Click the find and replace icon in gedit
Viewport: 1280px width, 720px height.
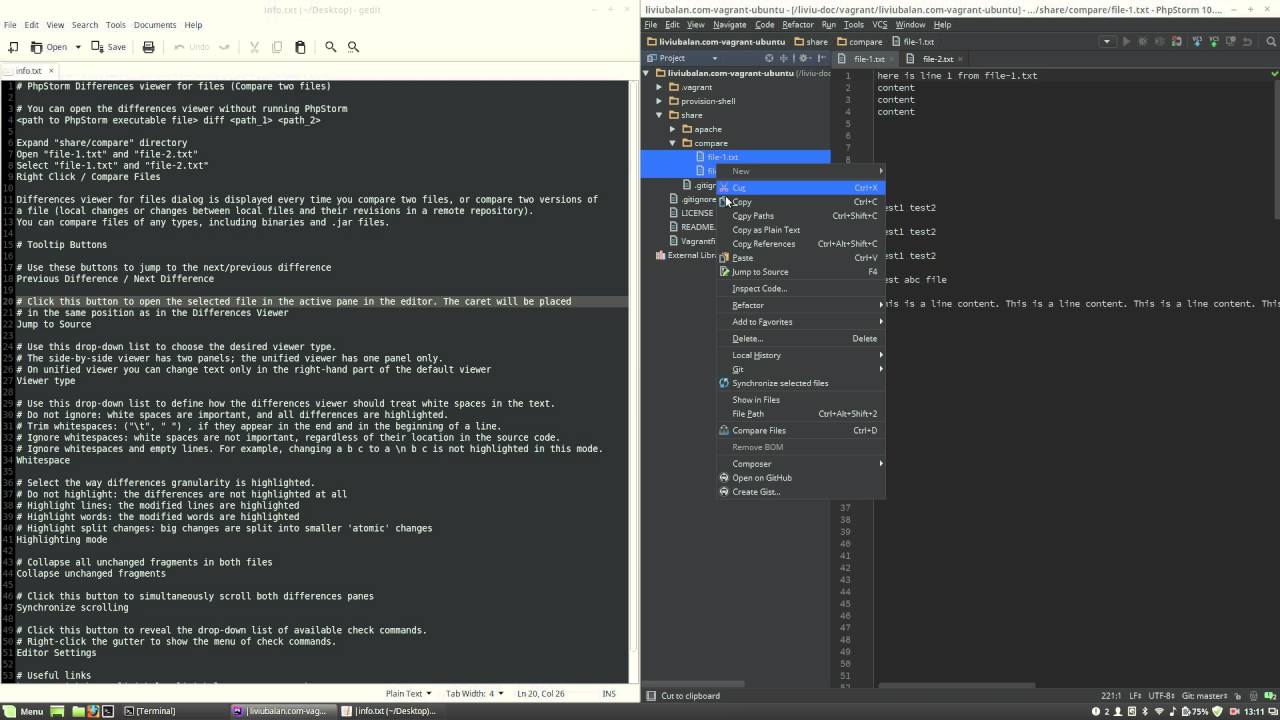(353, 47)
